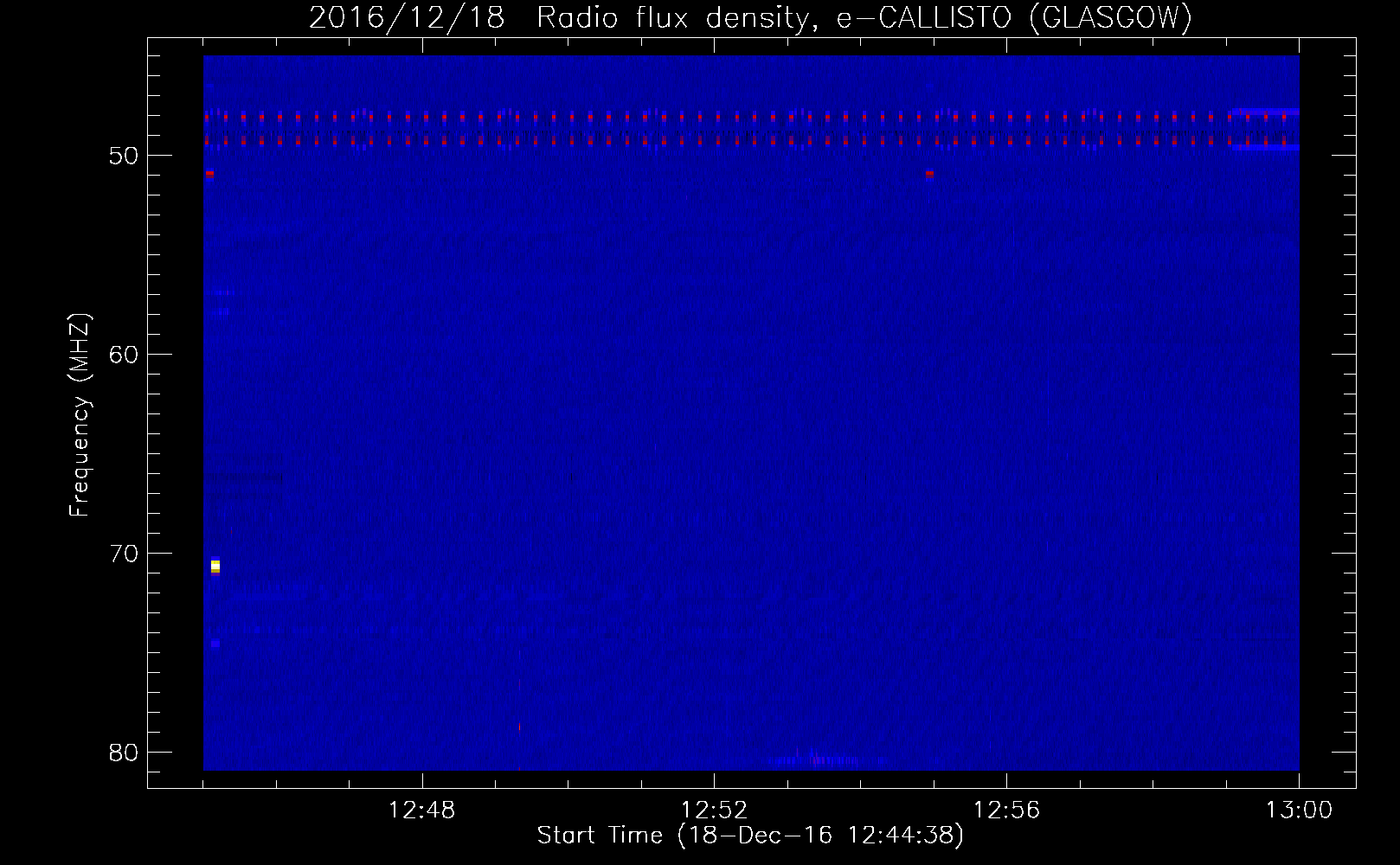Click the 70 MHz frequency tick label
Viewport: 1400px width, 865px height.
point(123,554)
